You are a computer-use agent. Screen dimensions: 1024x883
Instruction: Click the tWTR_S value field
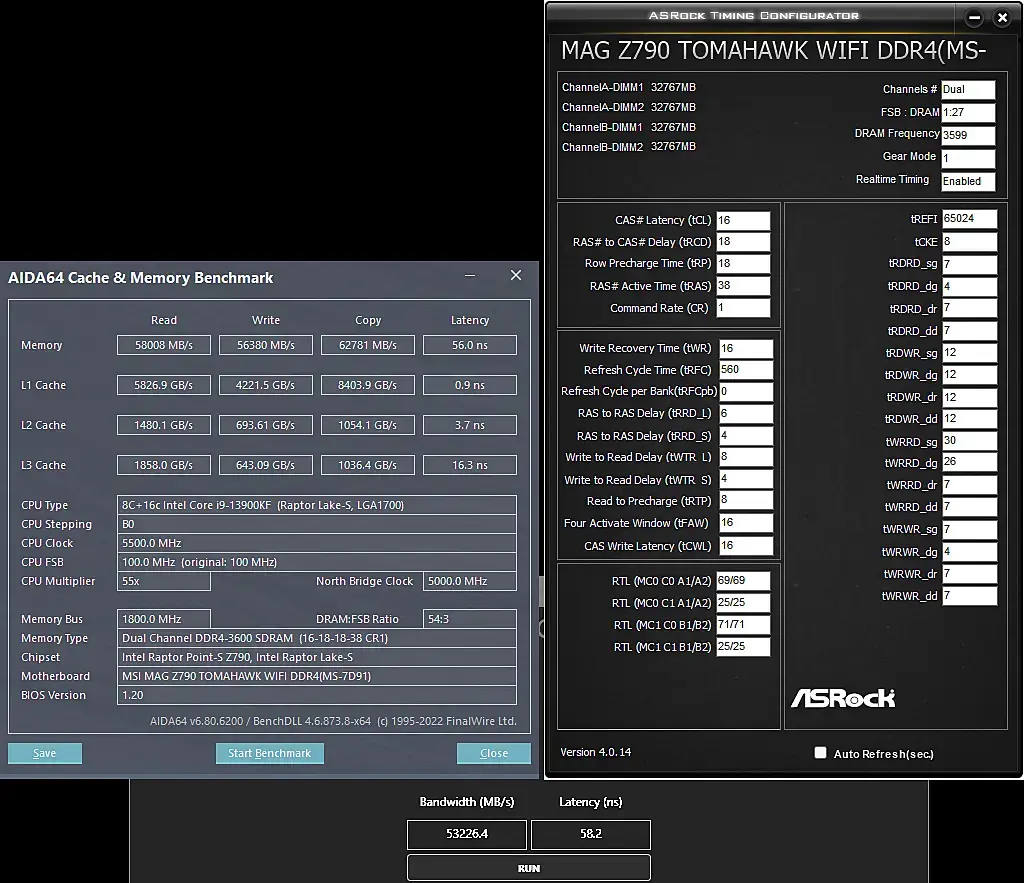(x=746, y=479)
